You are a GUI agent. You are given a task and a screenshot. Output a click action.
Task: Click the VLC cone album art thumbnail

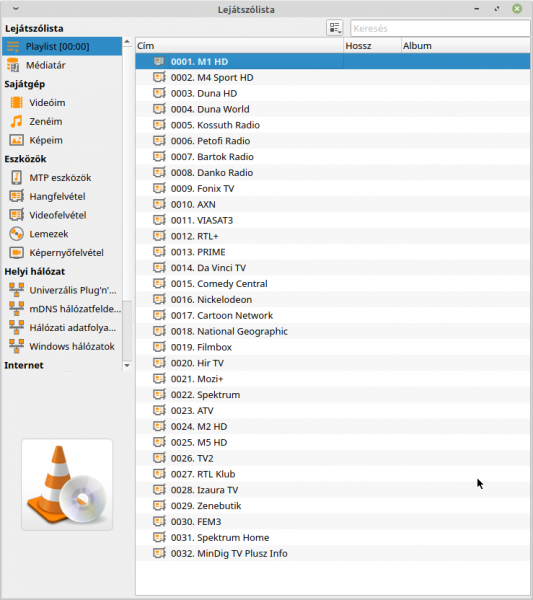pos(67,484)
